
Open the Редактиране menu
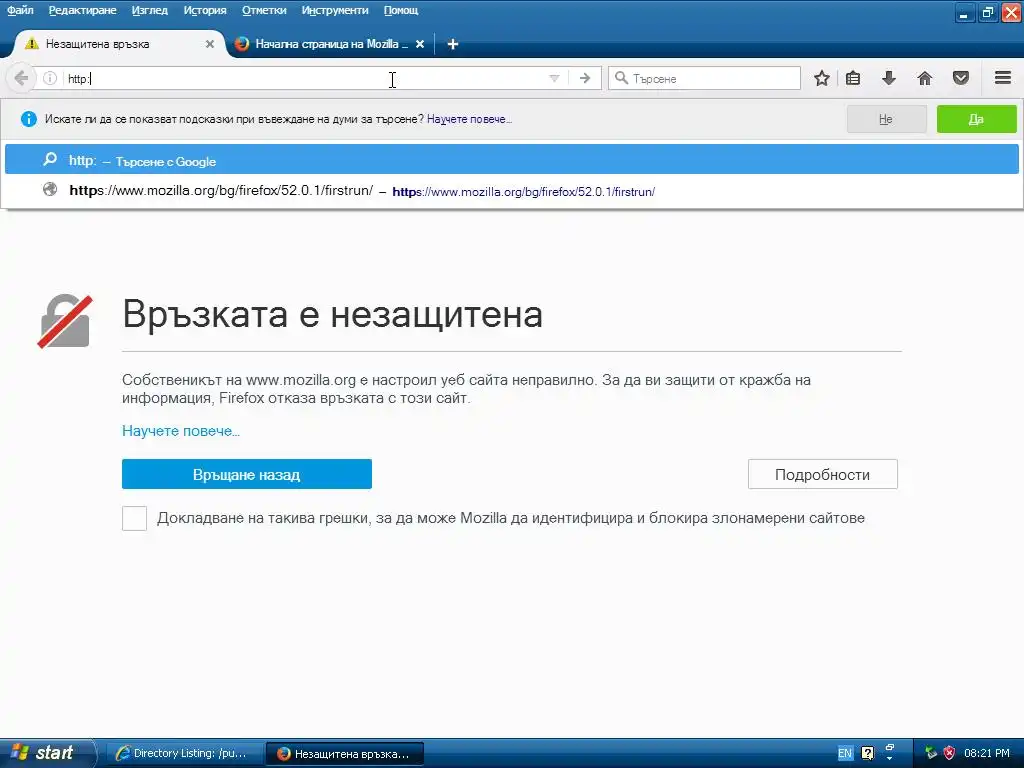(82, 10)
